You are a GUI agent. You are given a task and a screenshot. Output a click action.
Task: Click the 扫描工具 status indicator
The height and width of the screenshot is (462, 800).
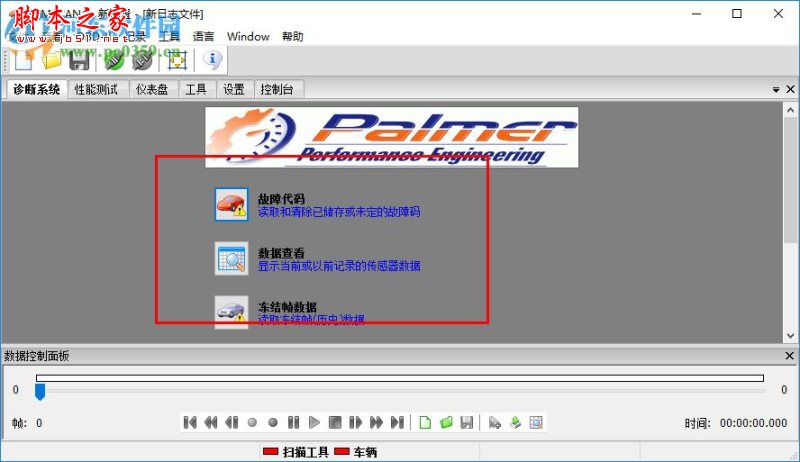(x=296, y=452)
